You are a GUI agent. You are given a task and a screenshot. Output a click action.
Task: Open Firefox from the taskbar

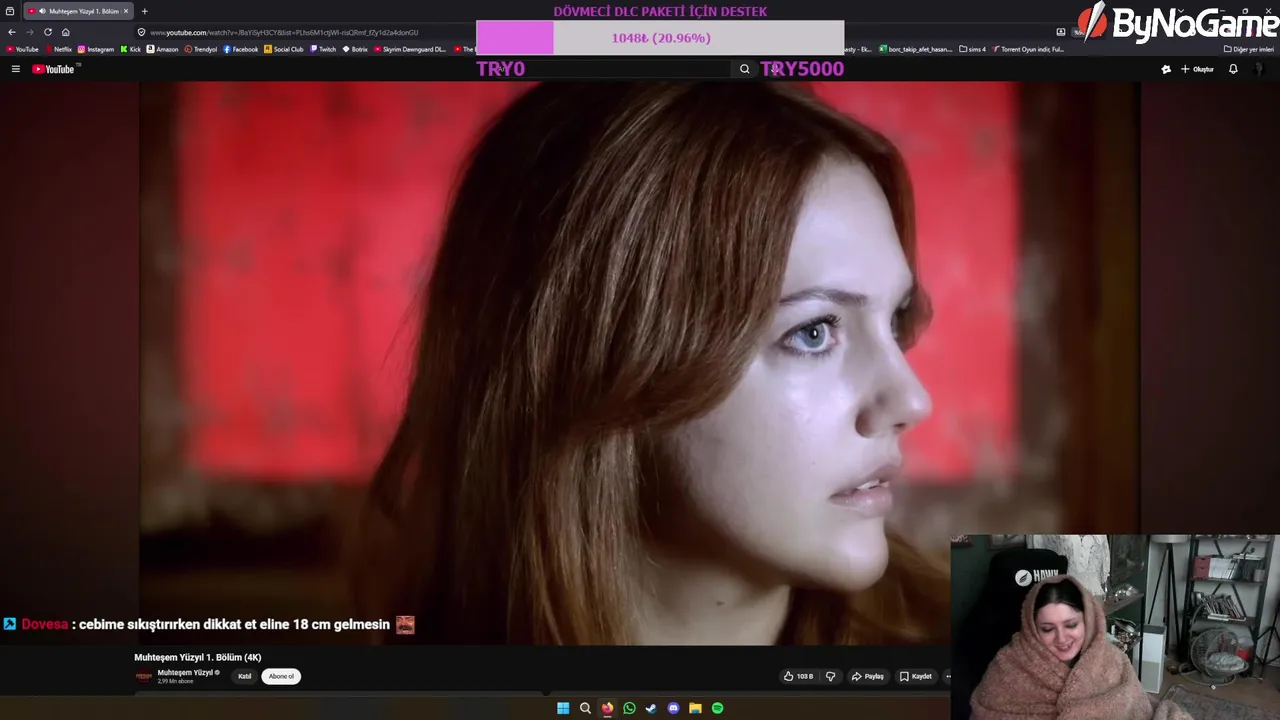coord(607,708)
